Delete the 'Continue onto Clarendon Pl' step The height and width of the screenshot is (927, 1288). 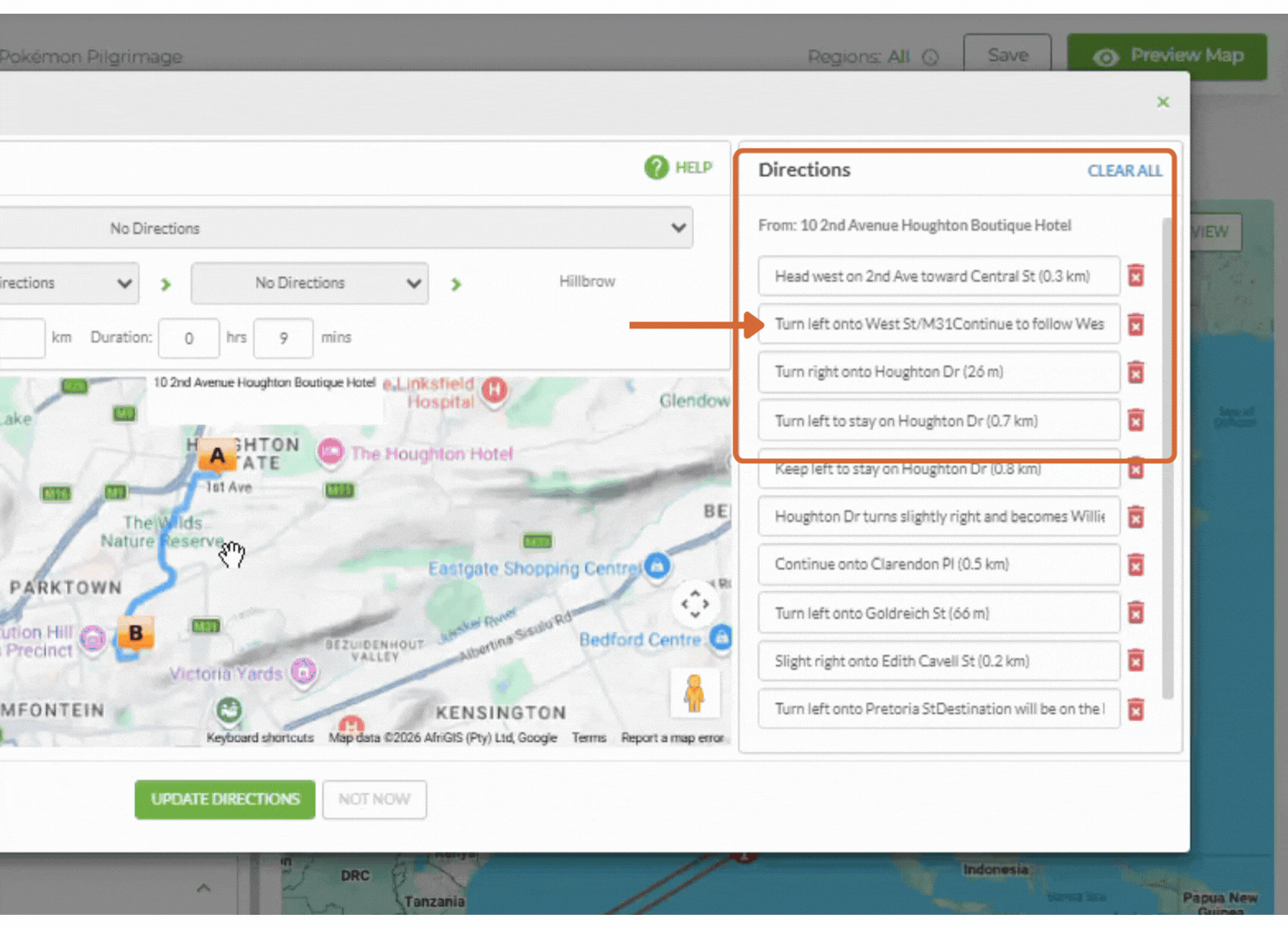pyautogui.click(x=1135, y=565)
